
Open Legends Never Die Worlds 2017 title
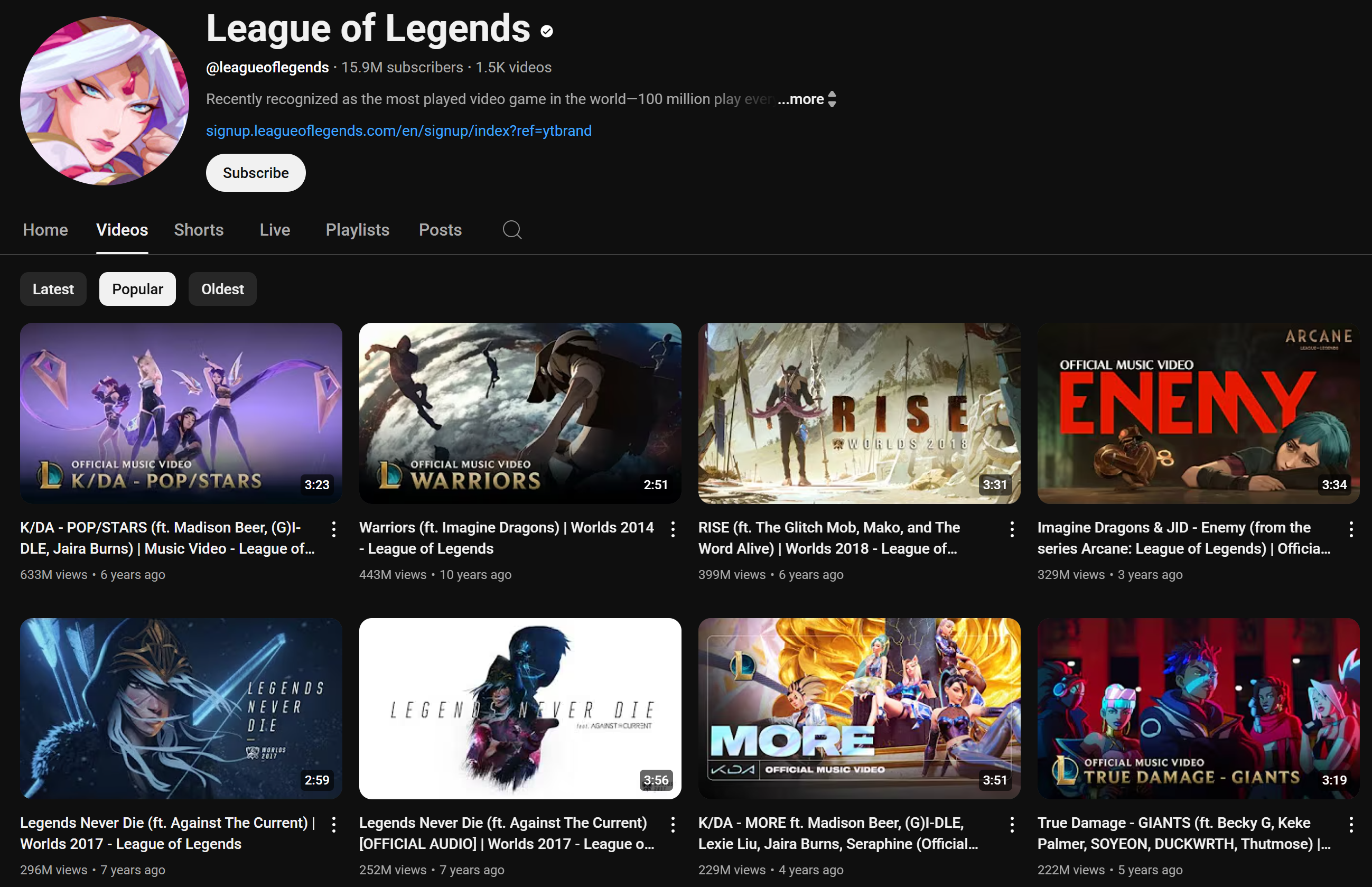click(x=167, y=834)
